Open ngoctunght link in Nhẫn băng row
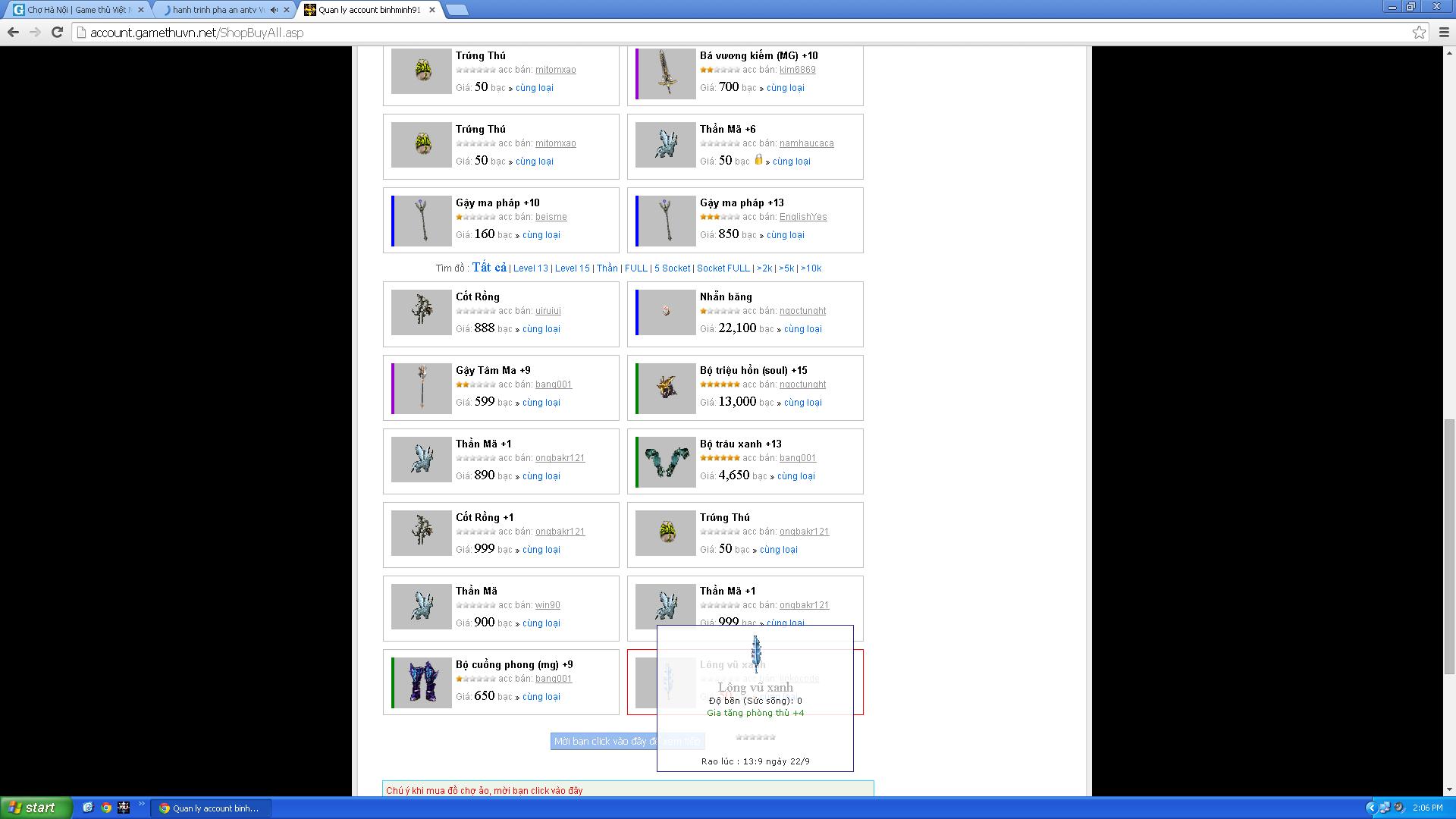This screenshot has height=819, width=1456. 803,311
